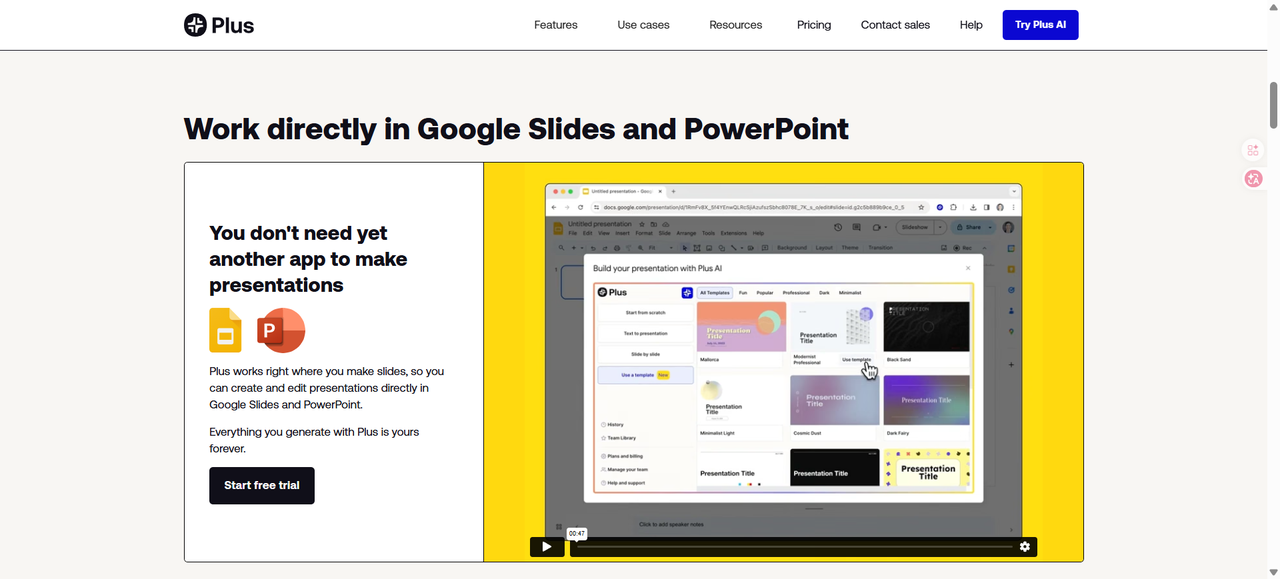The image size is (1280, 579).
Task: Open Manage your team in sidebar
Action: point(624,469)
